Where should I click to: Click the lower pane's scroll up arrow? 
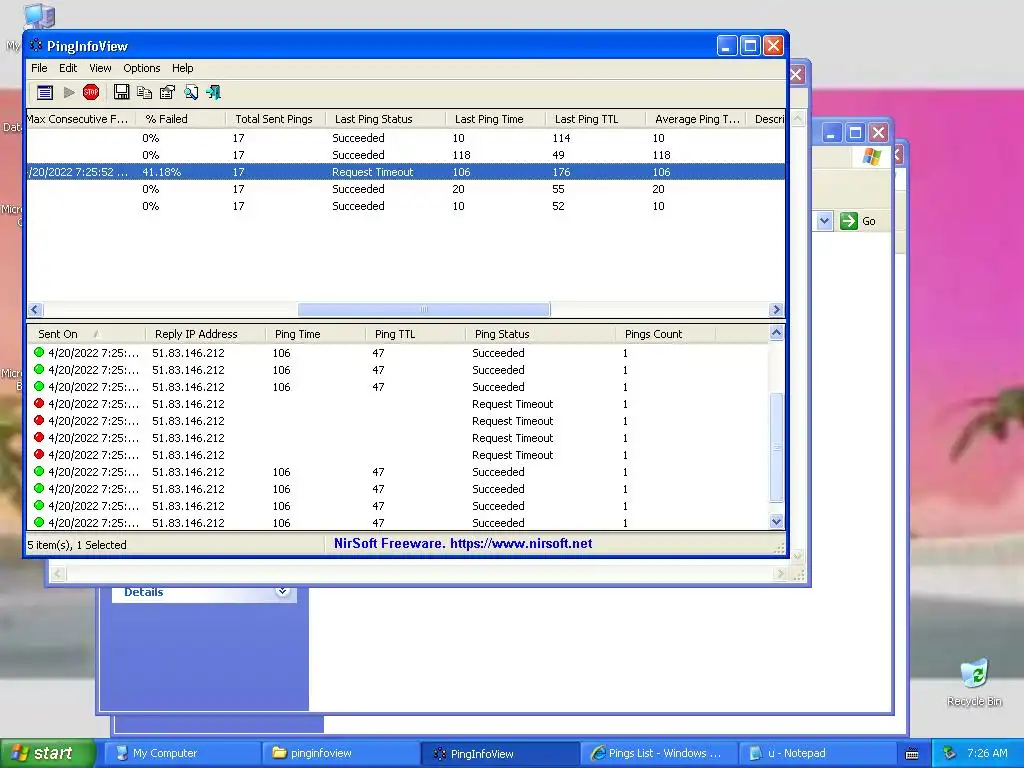(776, 333)
